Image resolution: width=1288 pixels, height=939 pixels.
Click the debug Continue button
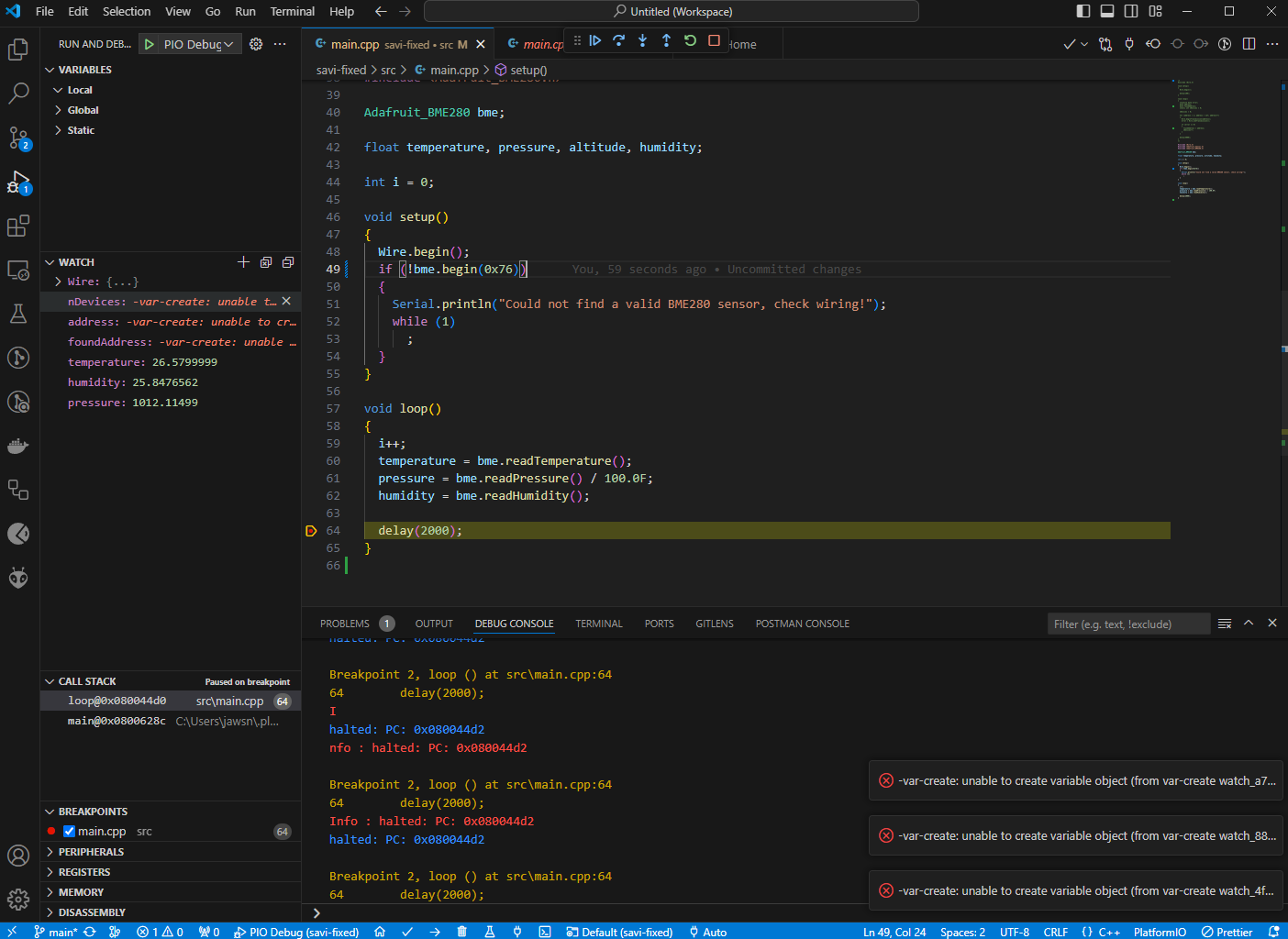[x=594, y=40]
